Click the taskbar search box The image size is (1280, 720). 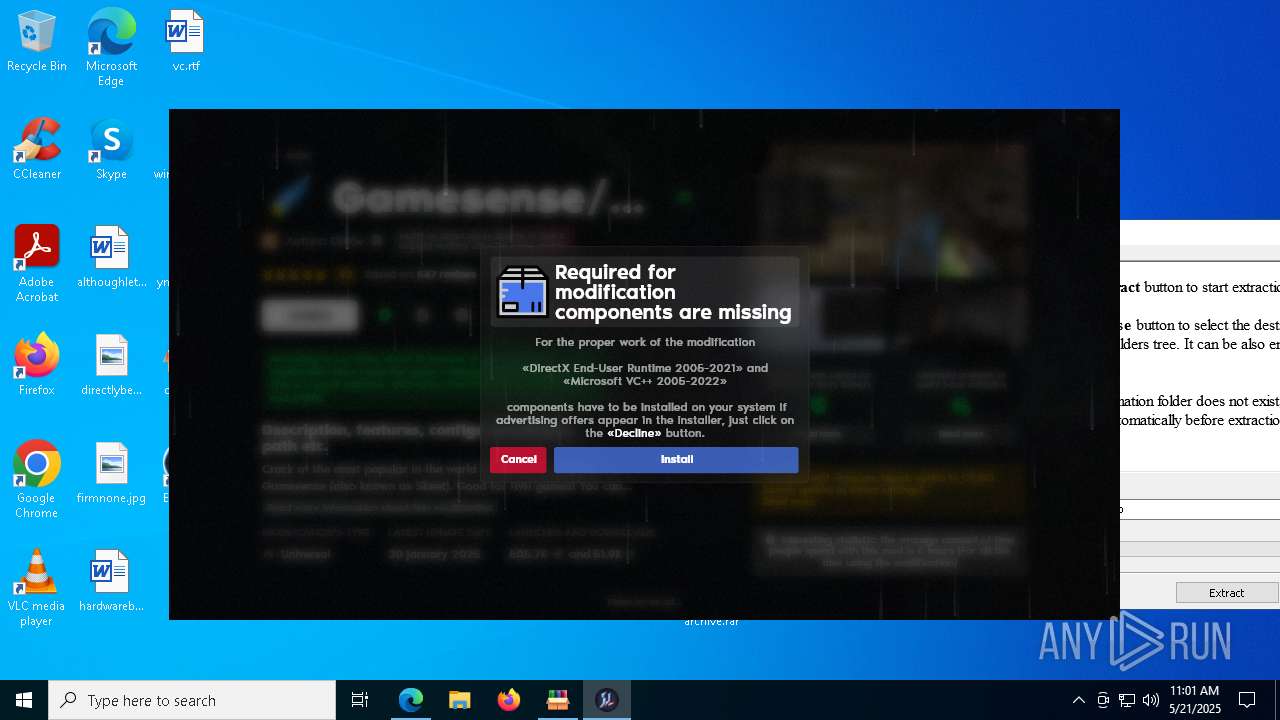point(192,700)
